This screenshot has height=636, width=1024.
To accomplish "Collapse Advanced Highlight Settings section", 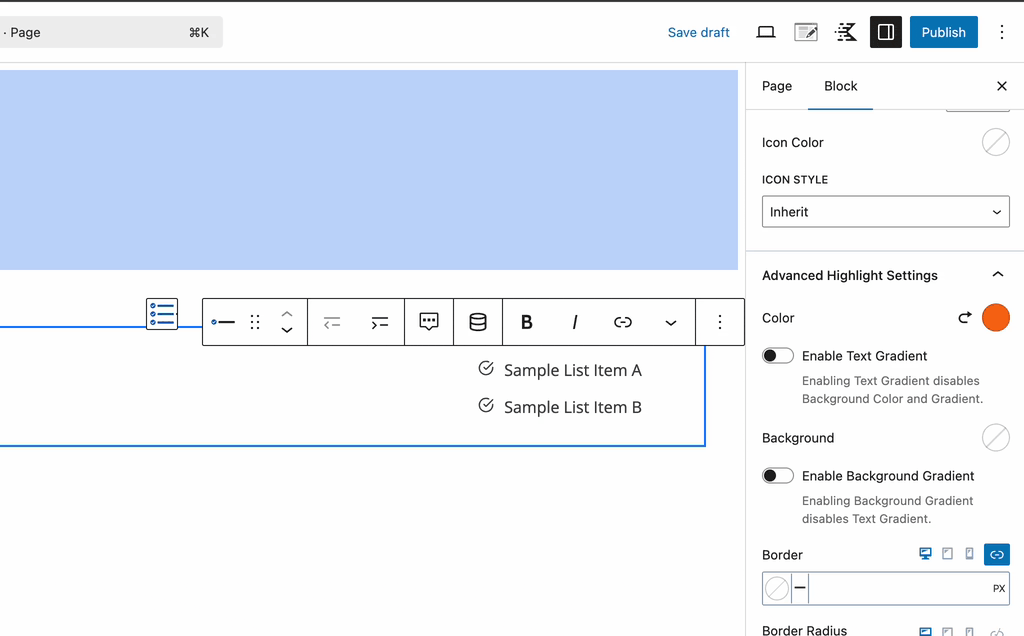I will pyautogui.click(x=997, y=272).
